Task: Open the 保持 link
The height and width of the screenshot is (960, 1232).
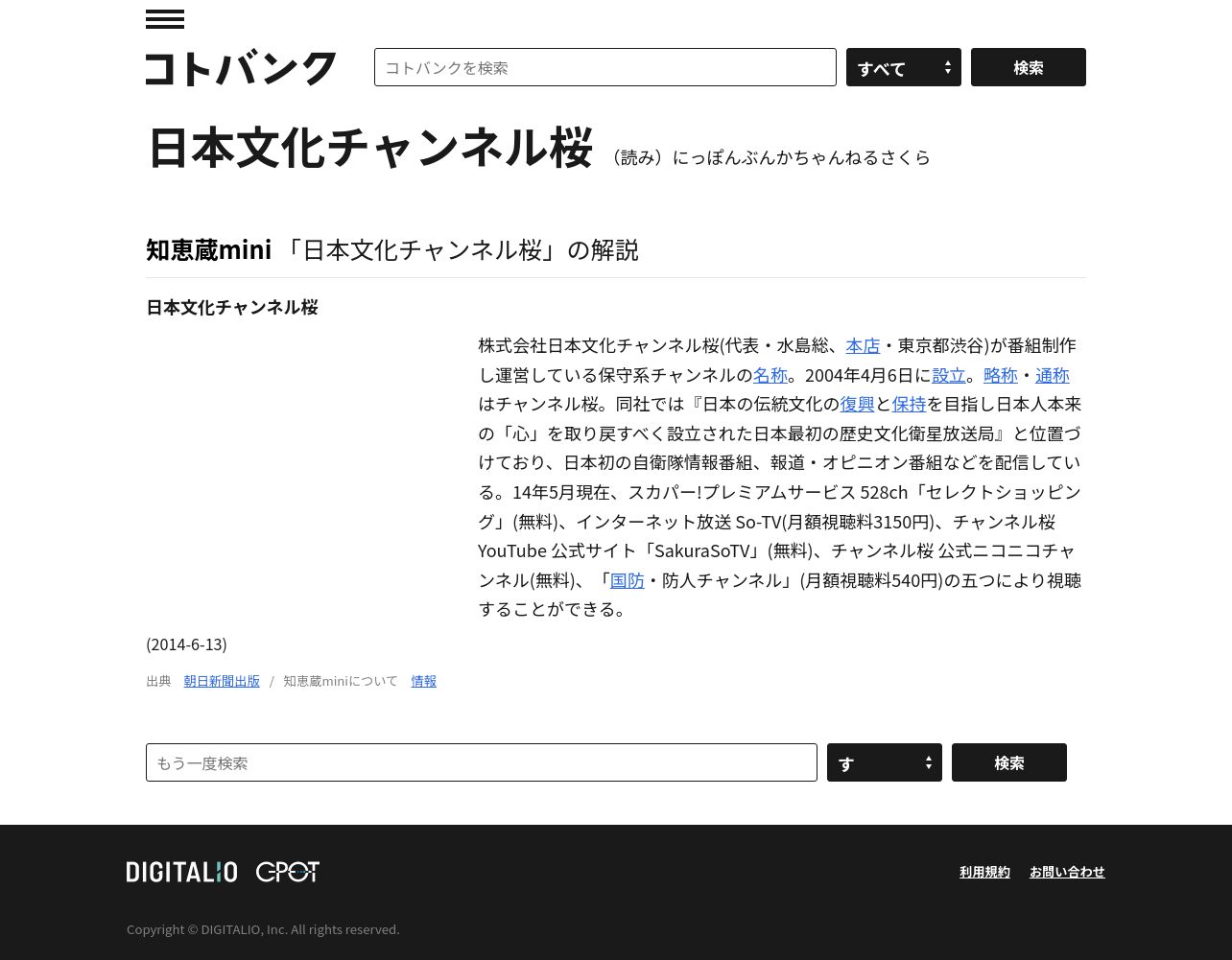Action: pyautogui.click(x=909, y=404)
